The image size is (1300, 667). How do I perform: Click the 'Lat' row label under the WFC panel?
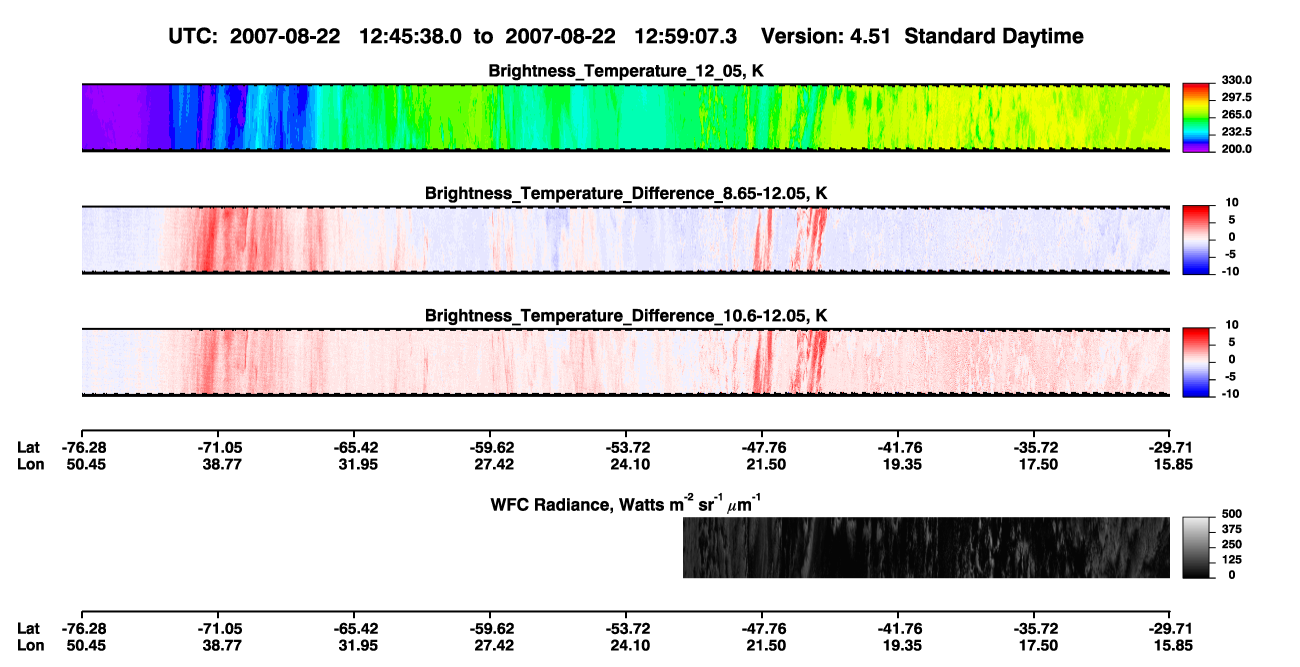pos(28,629)
